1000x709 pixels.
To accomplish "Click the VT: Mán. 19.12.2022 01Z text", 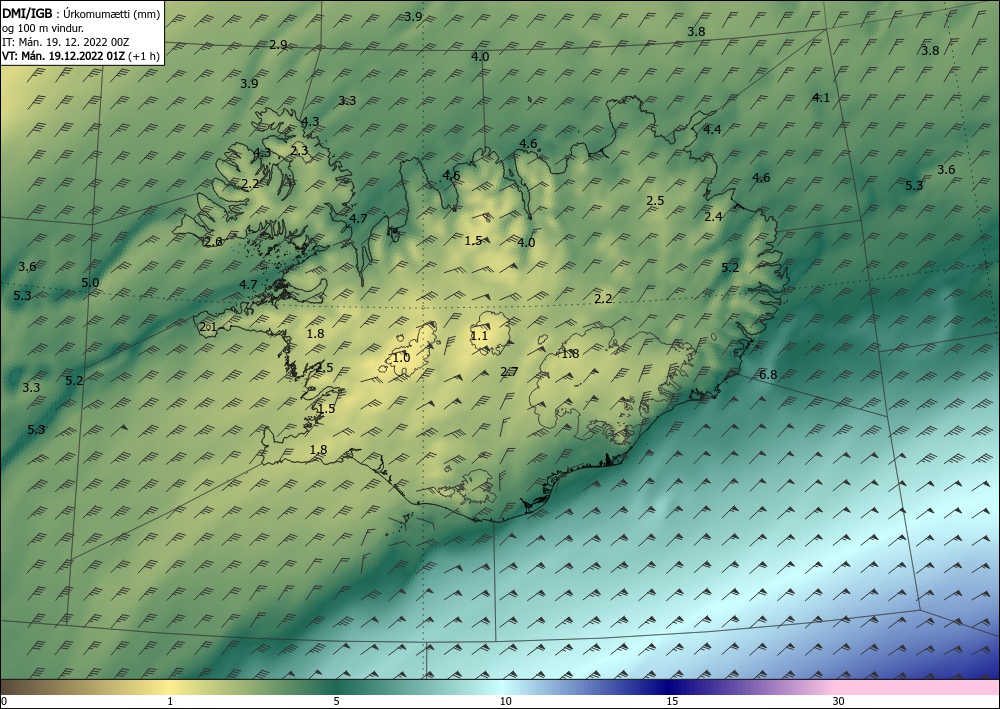I will coord(64,55).
